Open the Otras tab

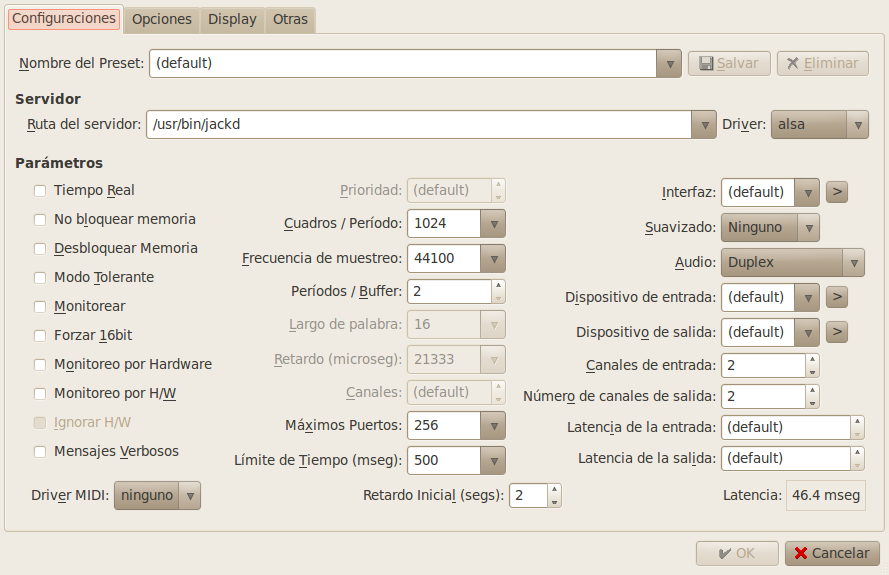[290, 20]
